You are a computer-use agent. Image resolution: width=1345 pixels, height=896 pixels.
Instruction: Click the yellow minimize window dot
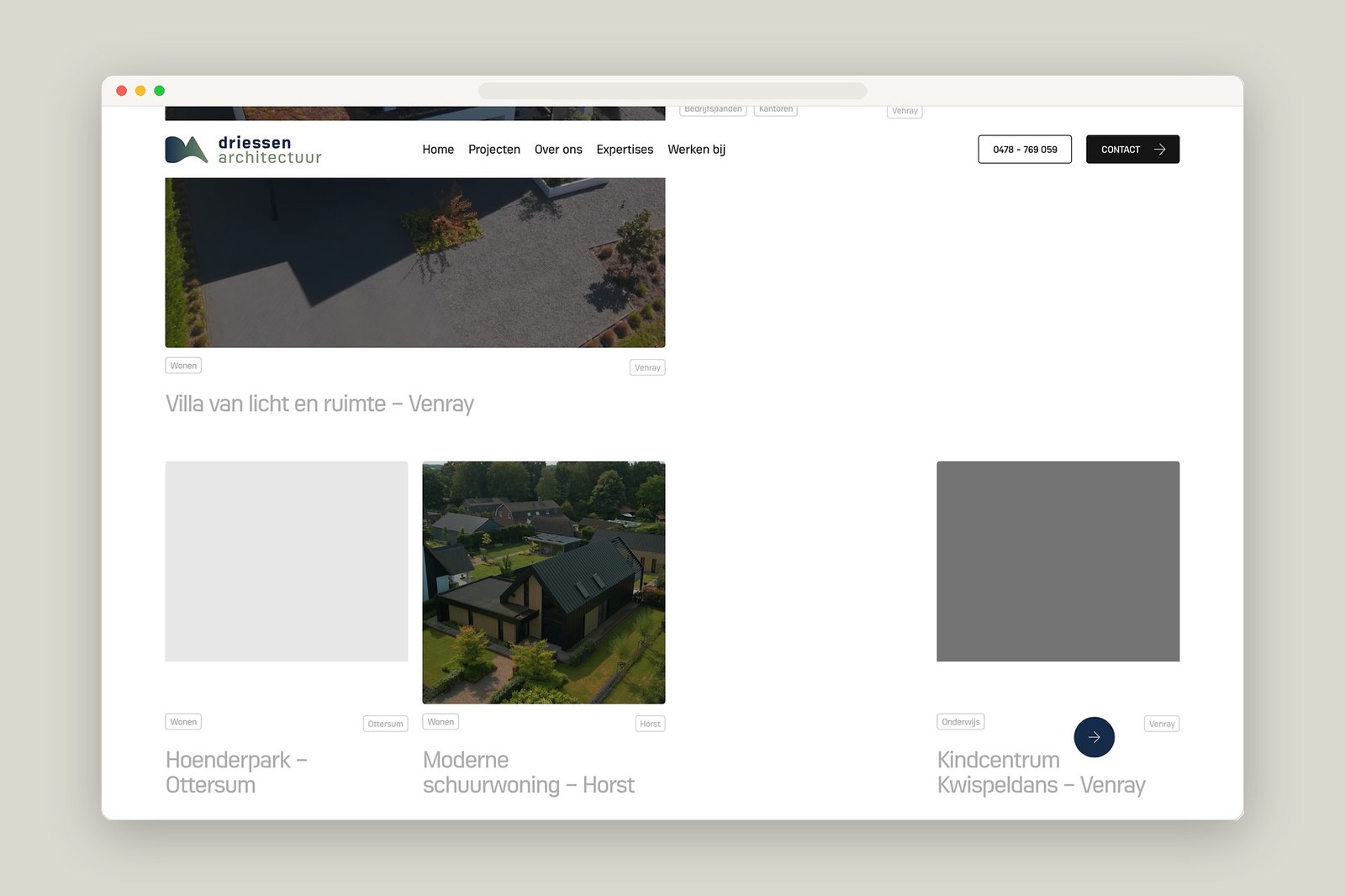click(x=140, y=91)
